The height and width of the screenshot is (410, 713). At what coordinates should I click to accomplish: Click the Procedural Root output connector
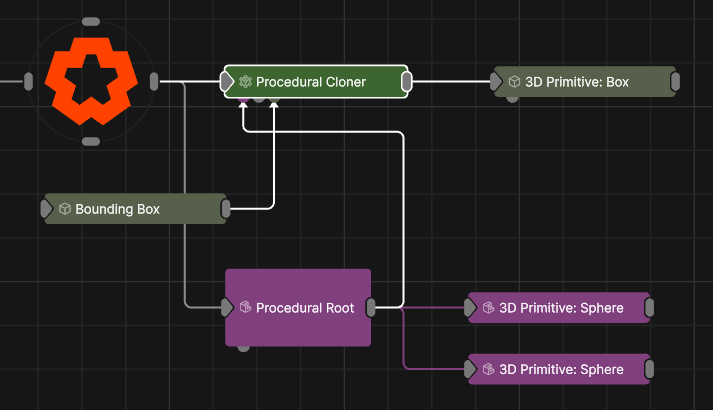[371, 308]
